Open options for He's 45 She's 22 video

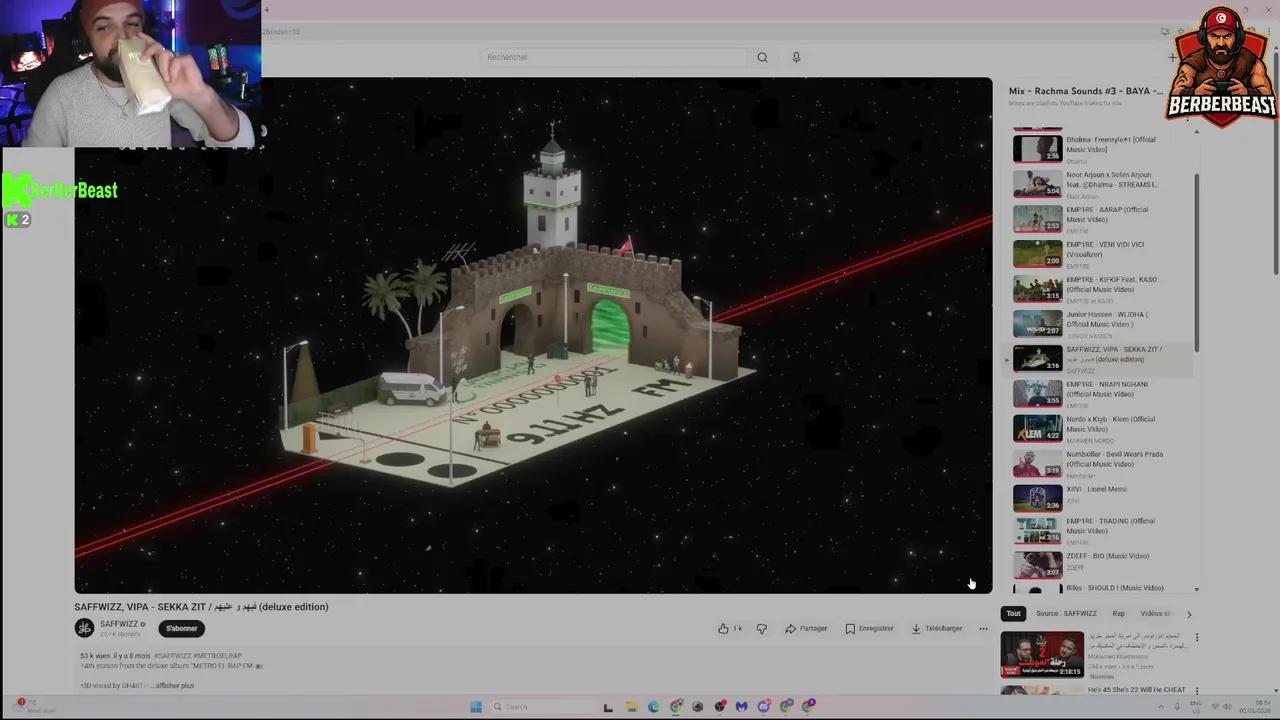coord(1196,691)
